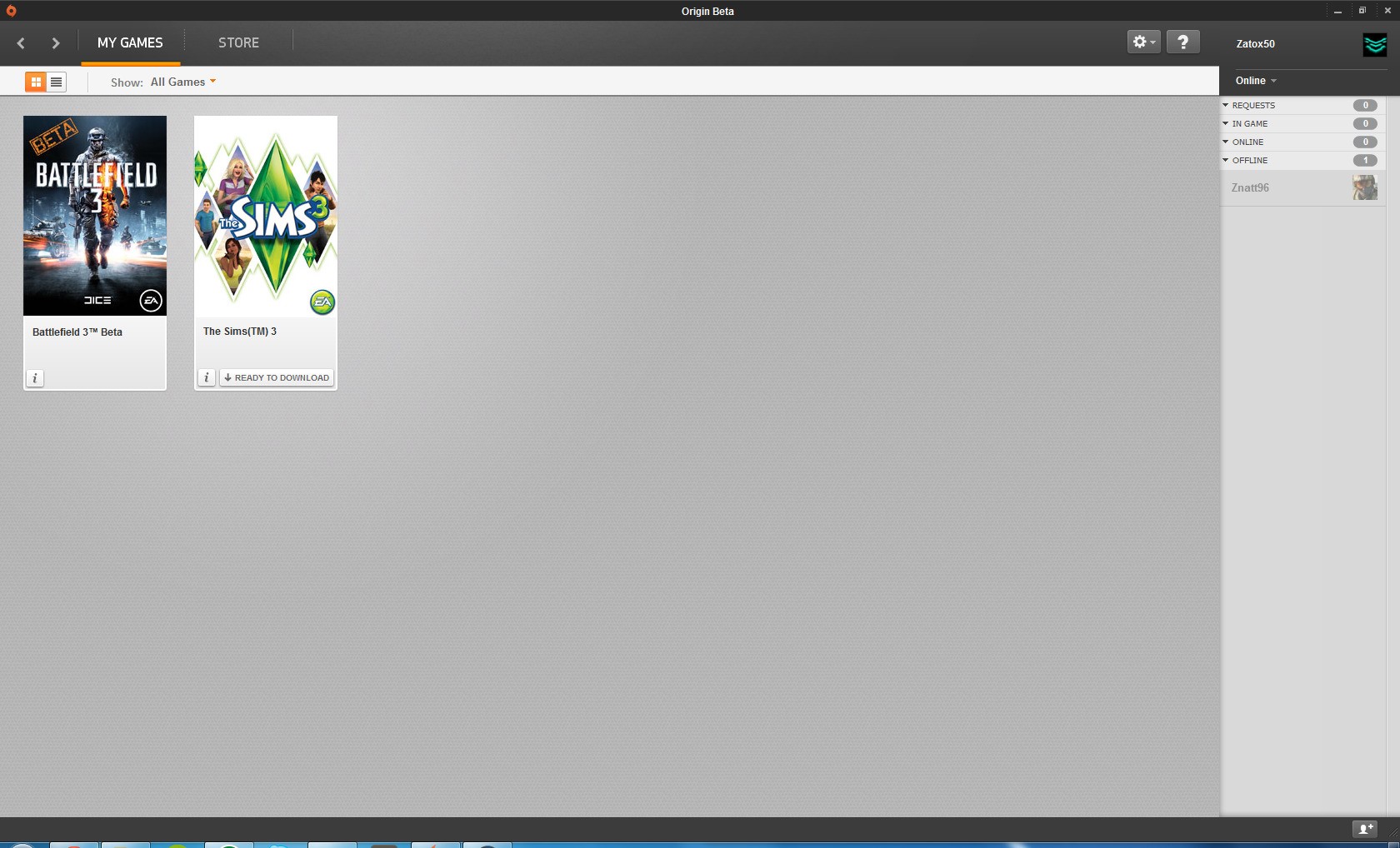1400x848 pixels.
Task: Open the settings gear menu
Action: pyautogui.click(x=1144, y=42)
